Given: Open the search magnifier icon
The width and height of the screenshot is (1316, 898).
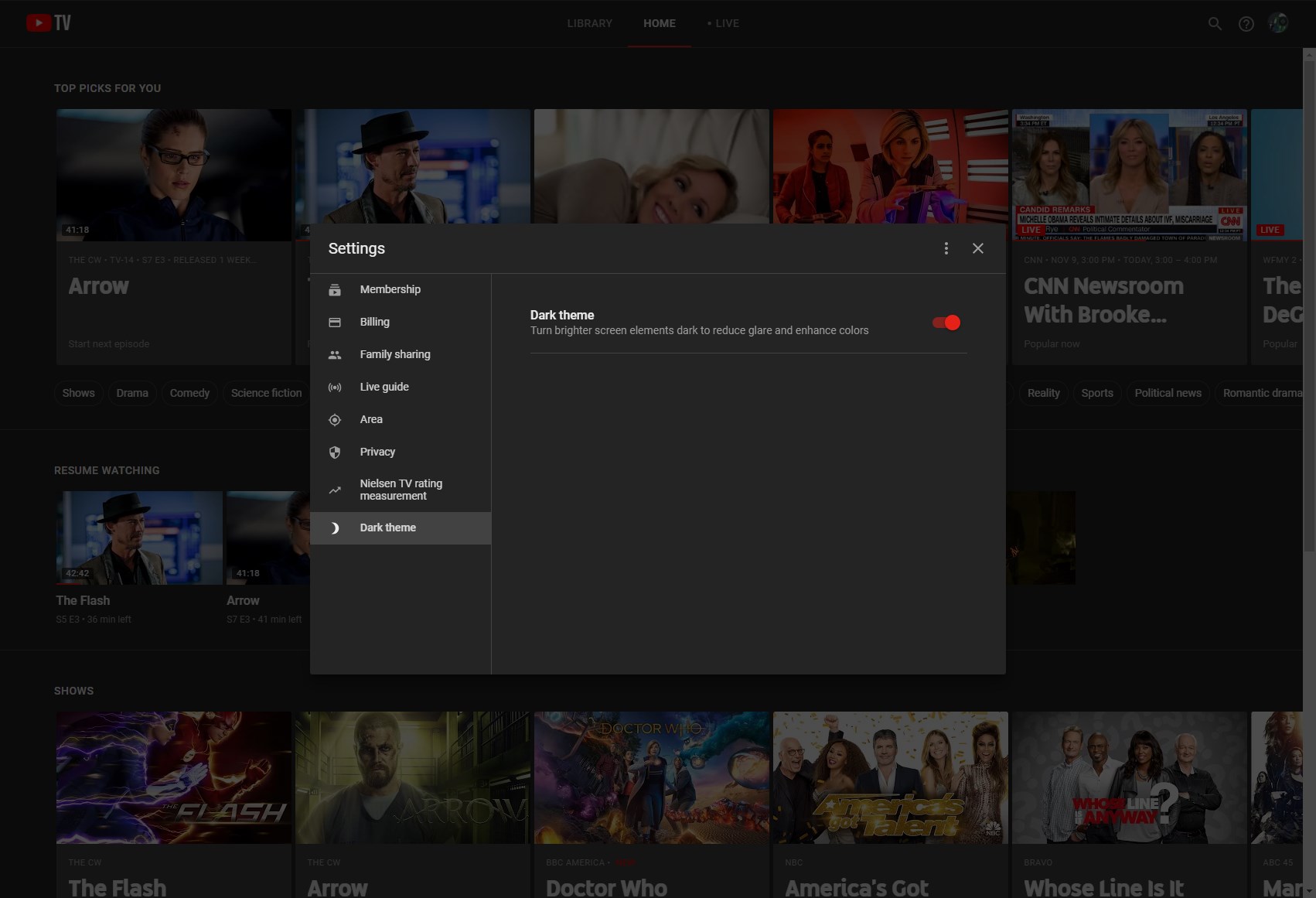Looking at the screenshot, I should (x=1215, y=24).
